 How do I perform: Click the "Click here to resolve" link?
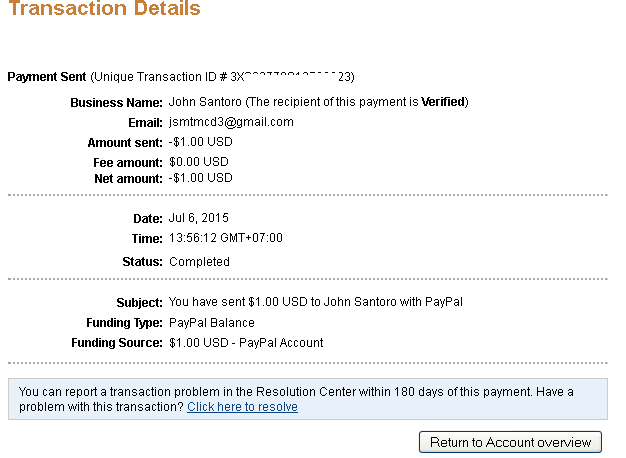242,407
